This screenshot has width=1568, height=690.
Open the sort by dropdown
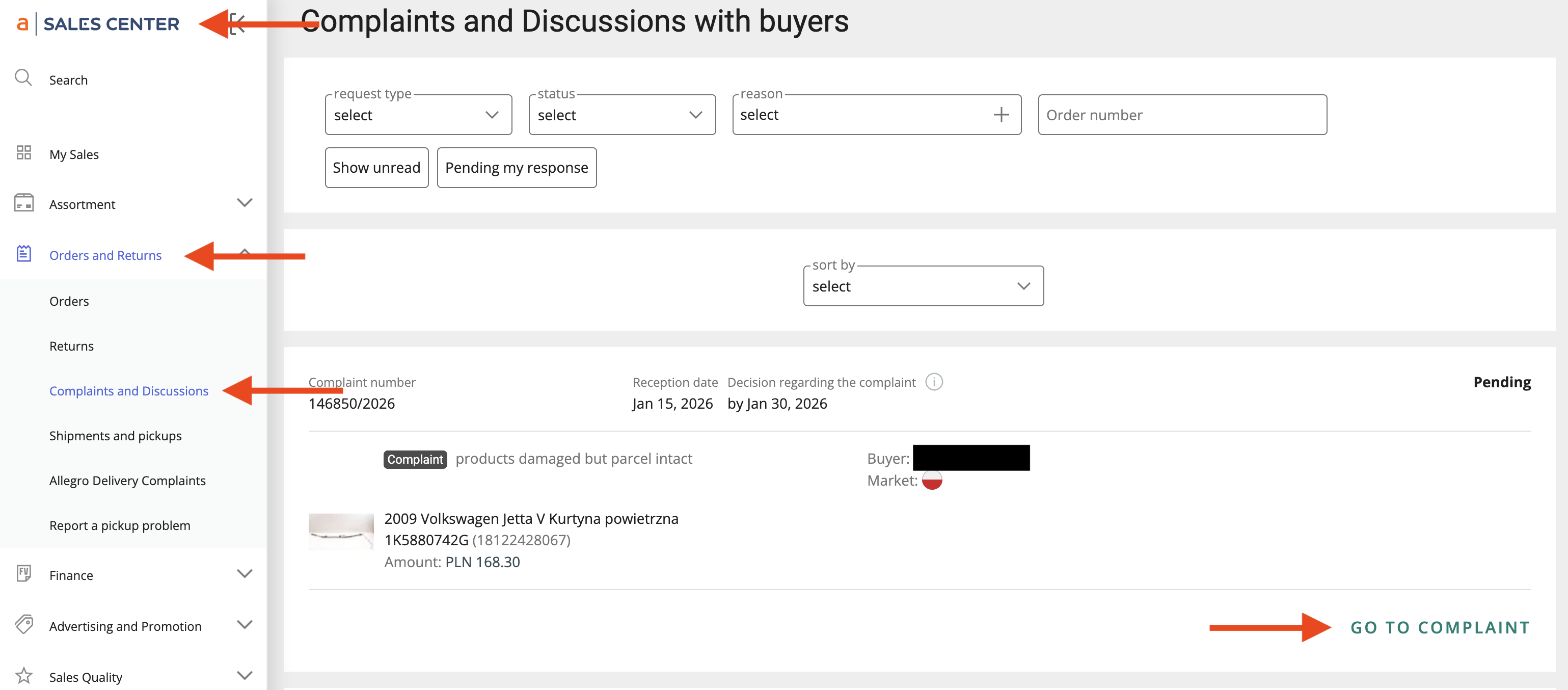(x=923, y=285)
